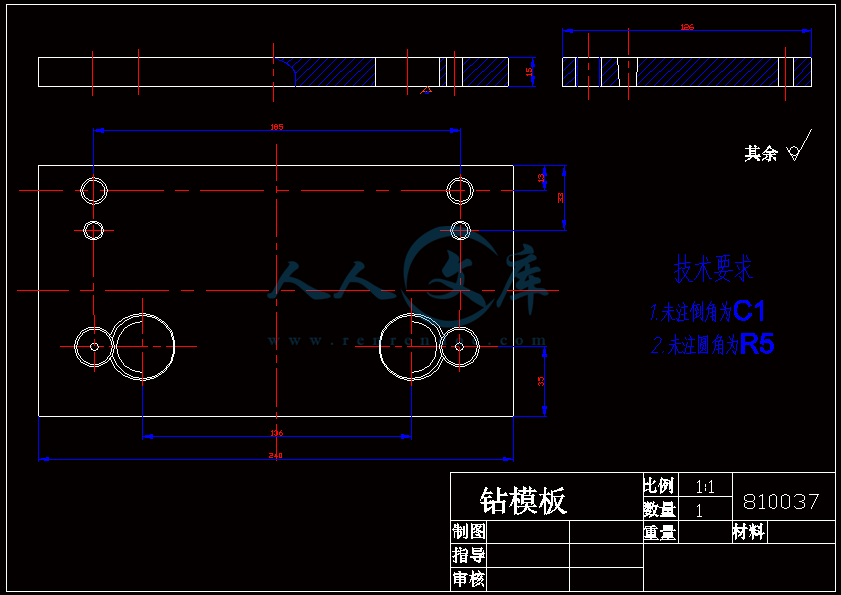Click the drawing number 810037
This screenshot has width=841, height=595.
[781, 502]
